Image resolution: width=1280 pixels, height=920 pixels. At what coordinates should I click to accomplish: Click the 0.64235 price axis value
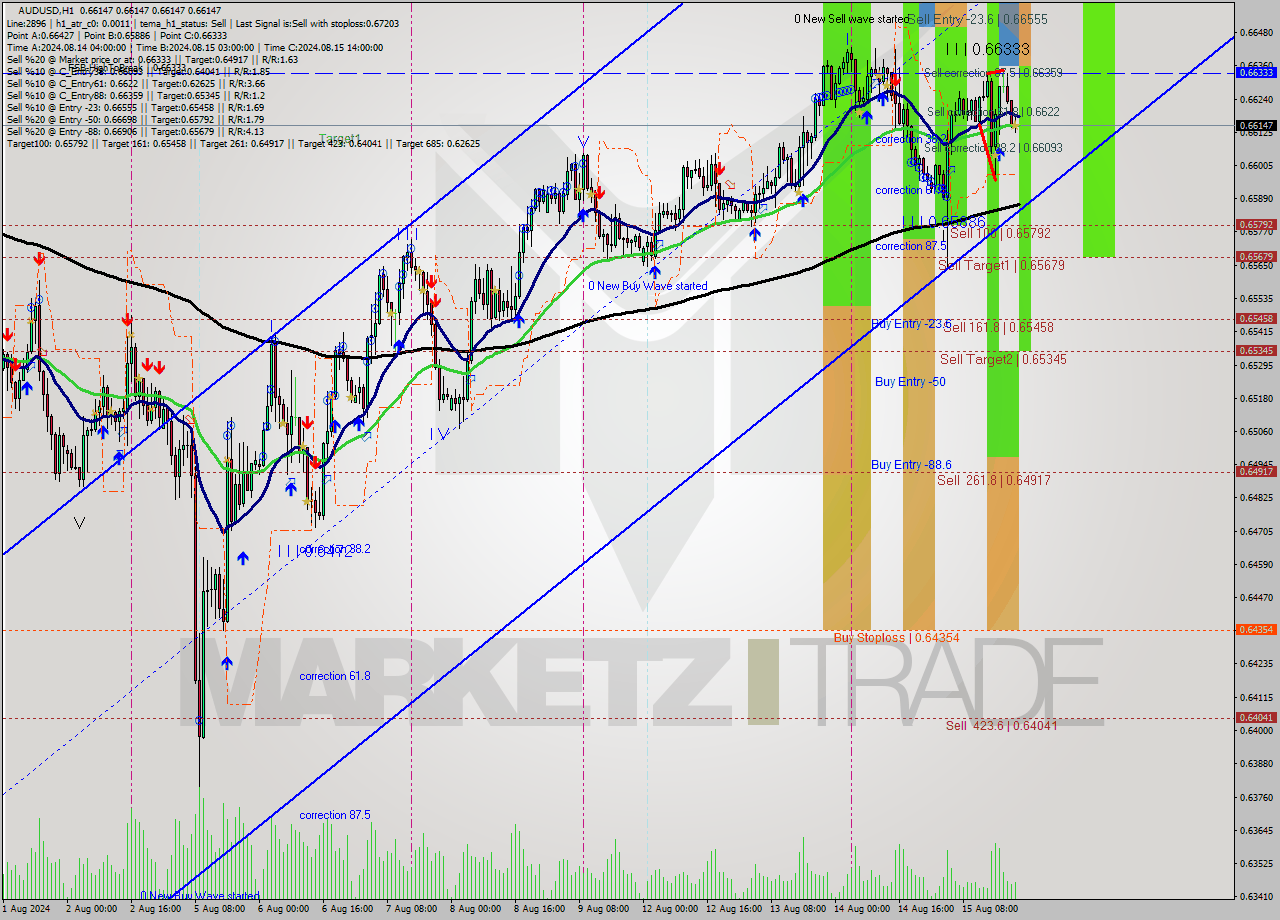(x=1256, y=664)
